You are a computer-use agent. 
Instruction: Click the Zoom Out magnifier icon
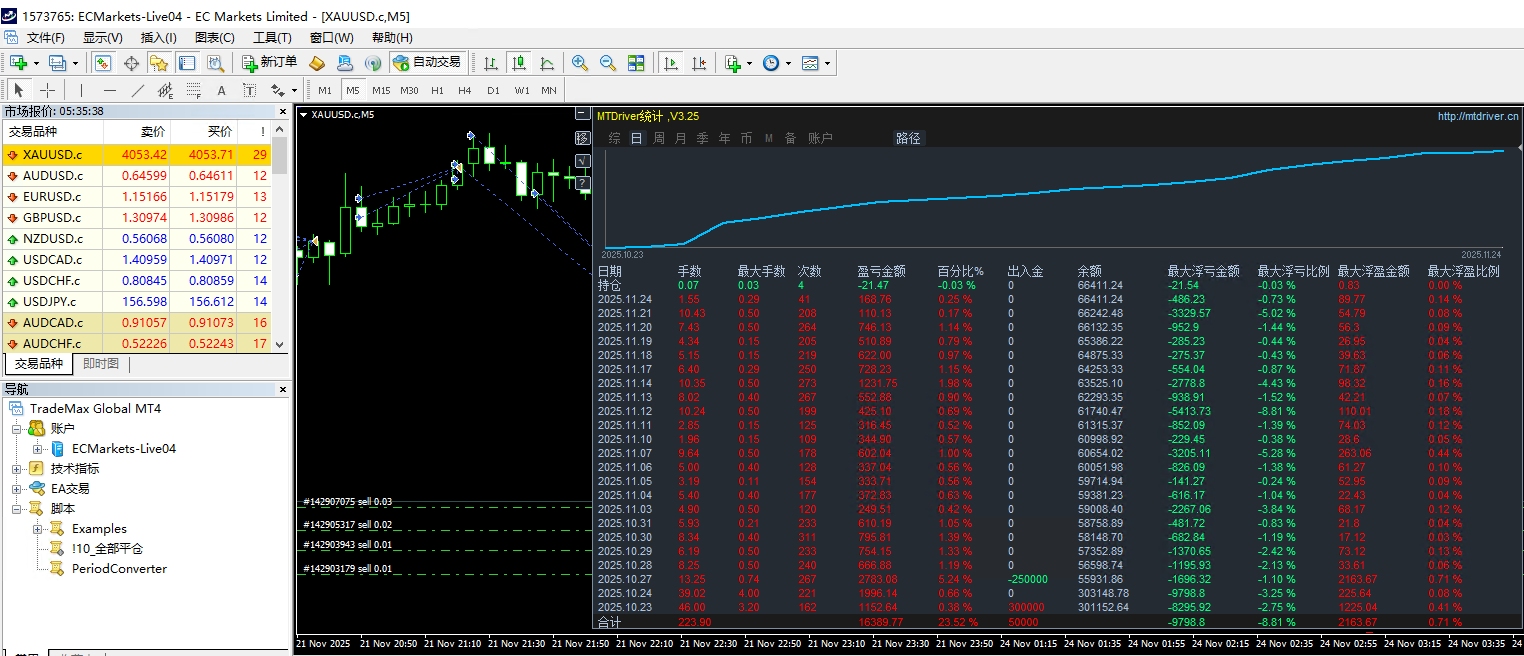pos(607,63)
